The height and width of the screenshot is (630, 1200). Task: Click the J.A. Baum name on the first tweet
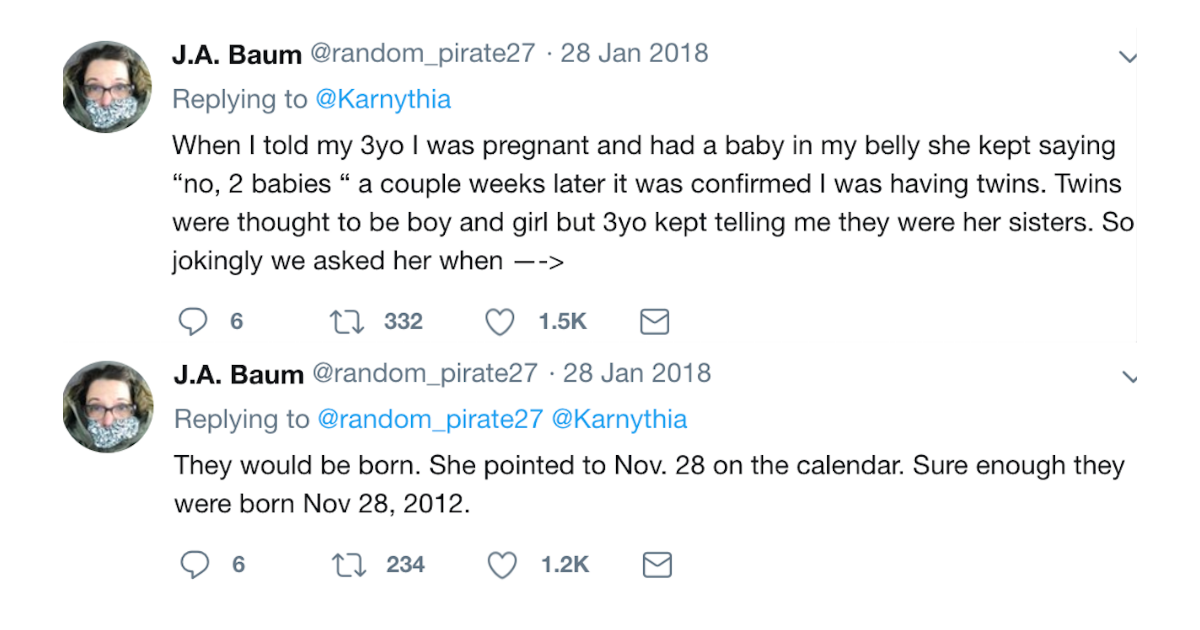coord(237,55)
